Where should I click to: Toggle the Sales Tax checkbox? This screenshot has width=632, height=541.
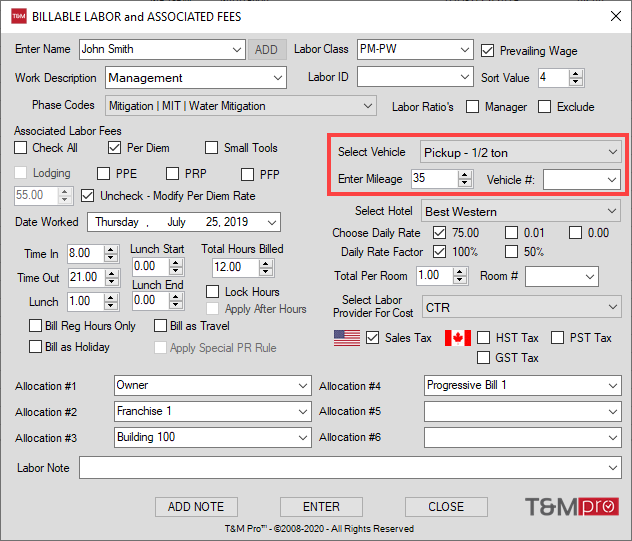pos(372,338)
